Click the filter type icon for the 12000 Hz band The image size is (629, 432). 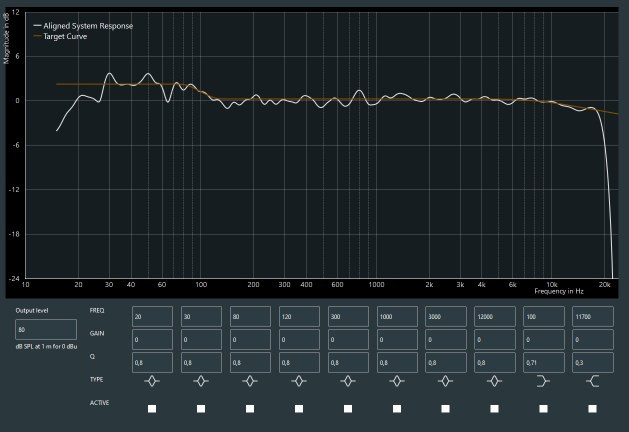click(x=494, y=381)
